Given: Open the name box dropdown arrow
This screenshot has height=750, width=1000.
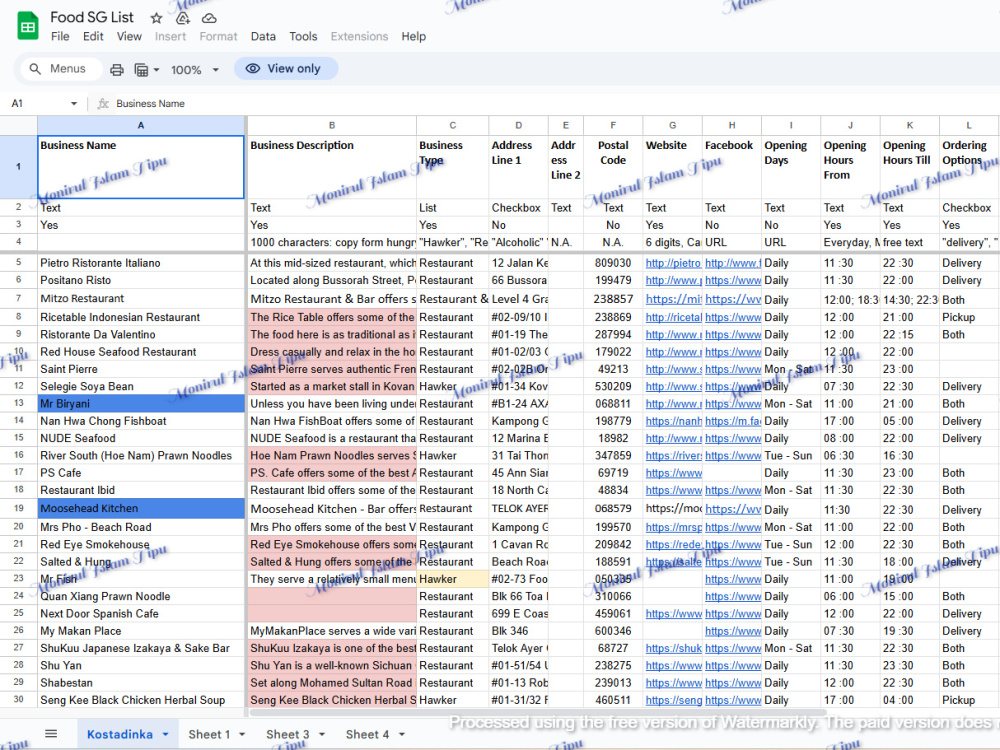Looking at the screenshot, I should pos(74,103).
